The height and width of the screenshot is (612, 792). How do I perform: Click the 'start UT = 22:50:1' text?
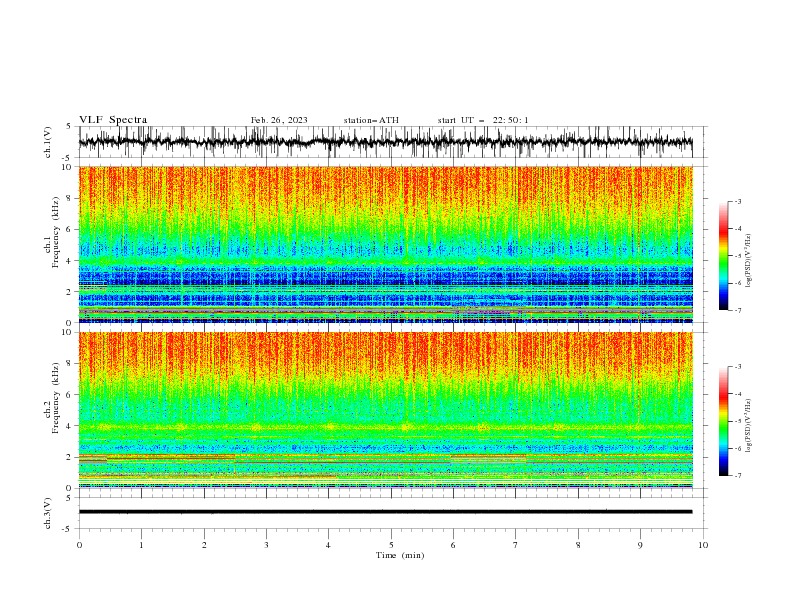(x=482, y=120)
